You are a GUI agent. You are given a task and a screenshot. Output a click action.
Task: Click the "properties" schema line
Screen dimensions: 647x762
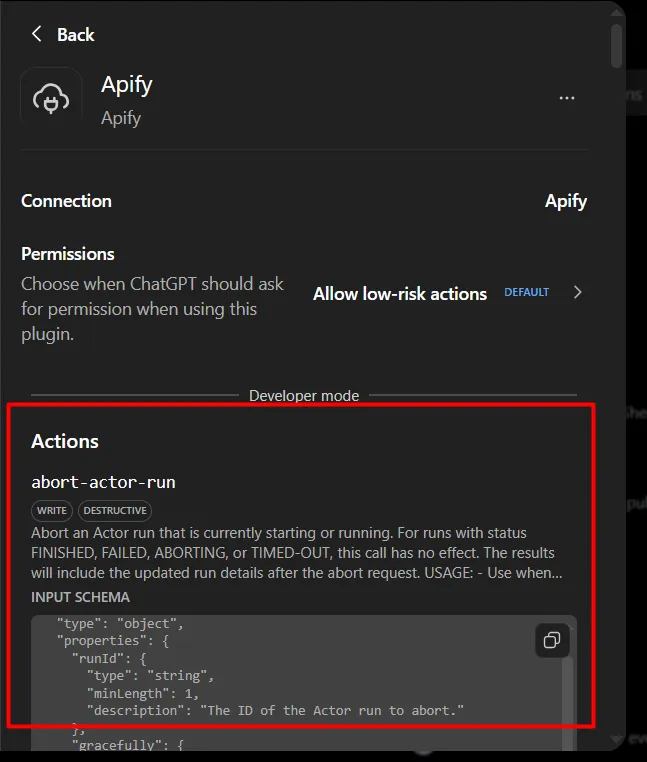point(113,641)
